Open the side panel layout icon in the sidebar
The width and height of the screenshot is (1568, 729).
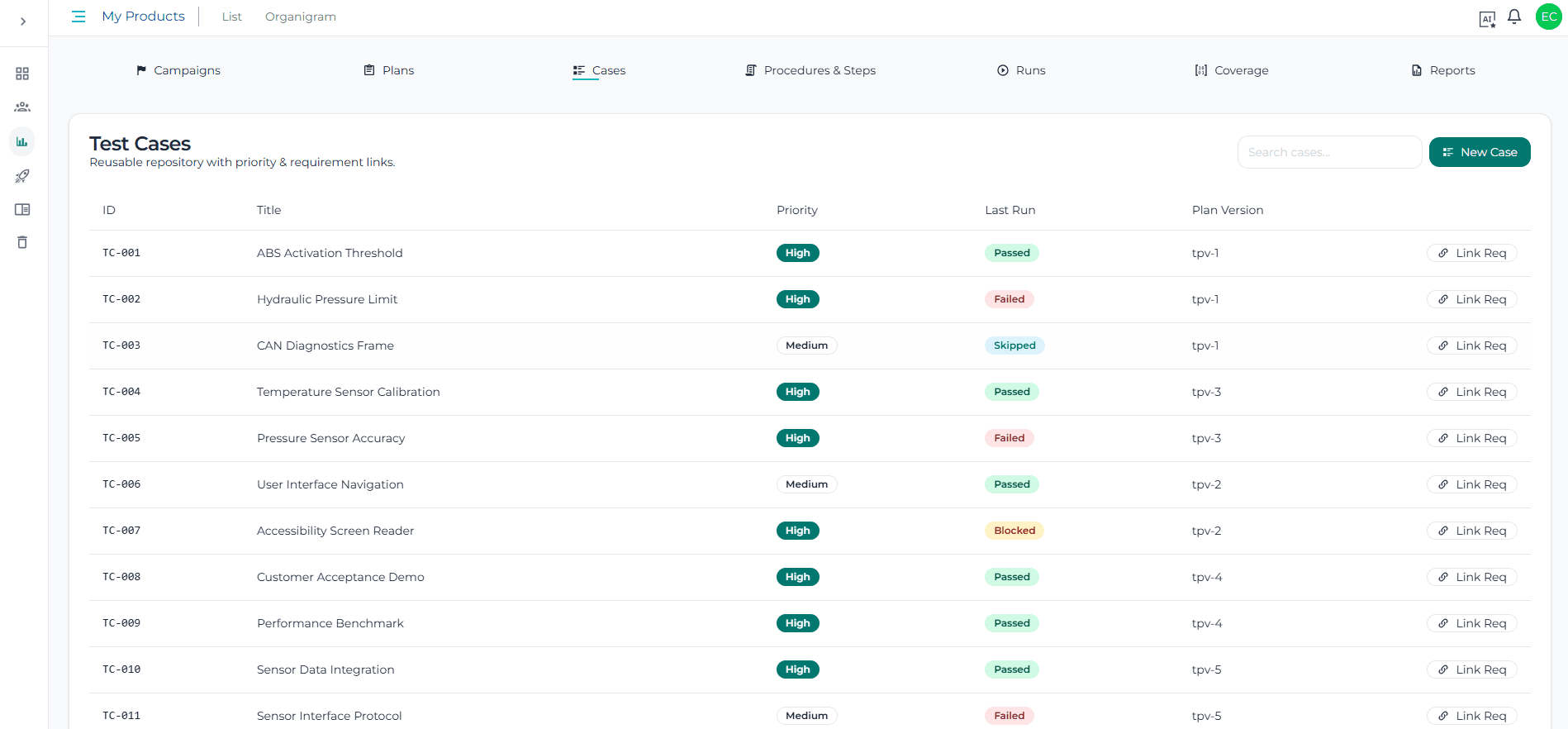pyautogui.click(x=22, y=210)
